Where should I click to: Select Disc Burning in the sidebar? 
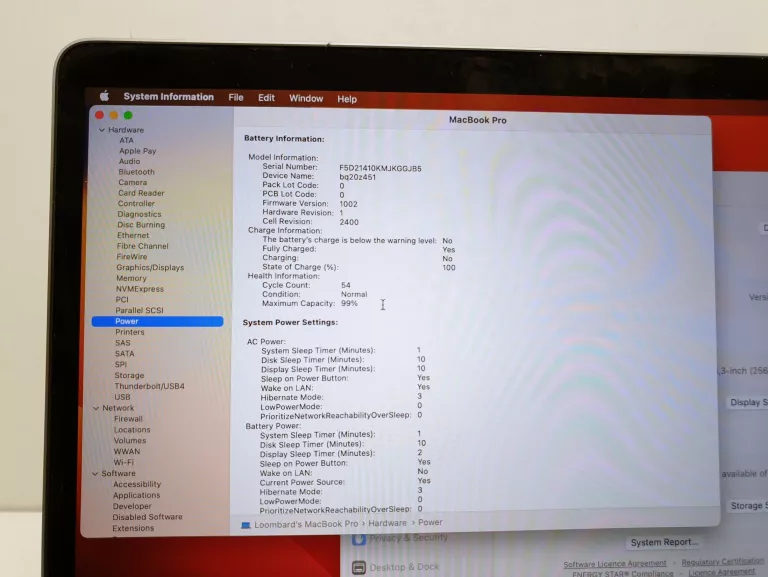[x=141, y=225]
